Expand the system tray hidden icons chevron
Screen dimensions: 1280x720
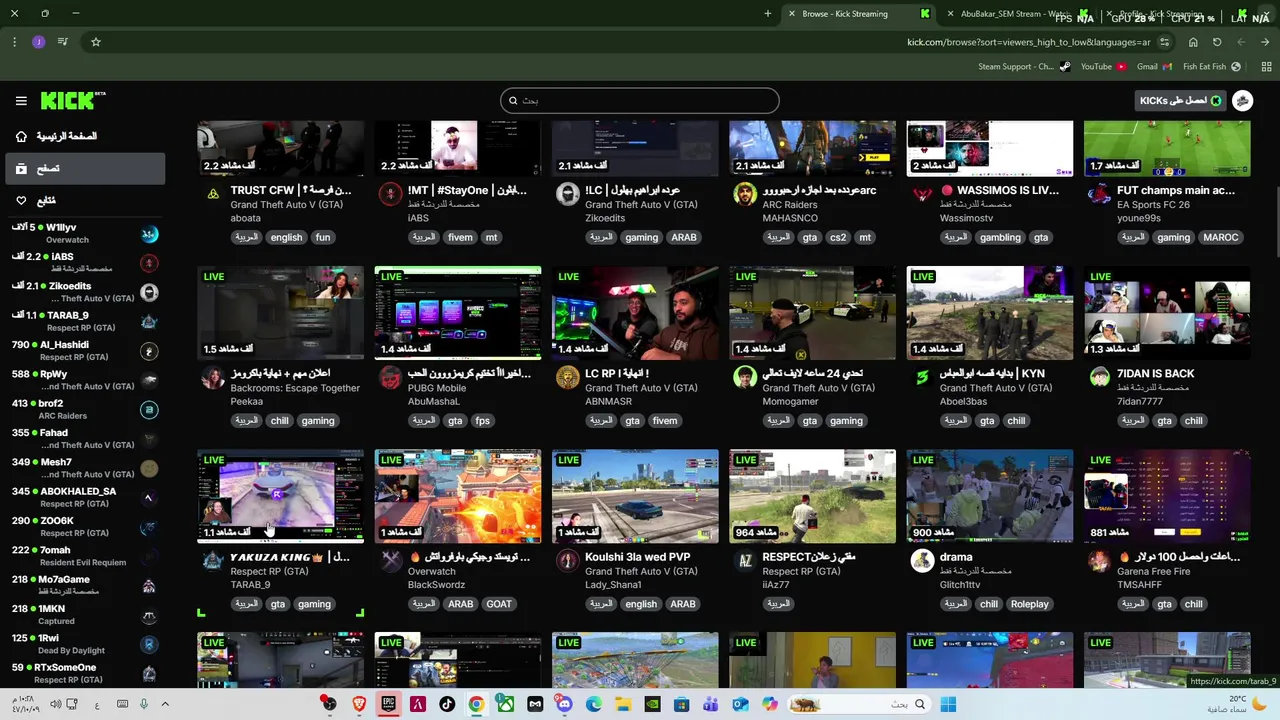[166, 704]
